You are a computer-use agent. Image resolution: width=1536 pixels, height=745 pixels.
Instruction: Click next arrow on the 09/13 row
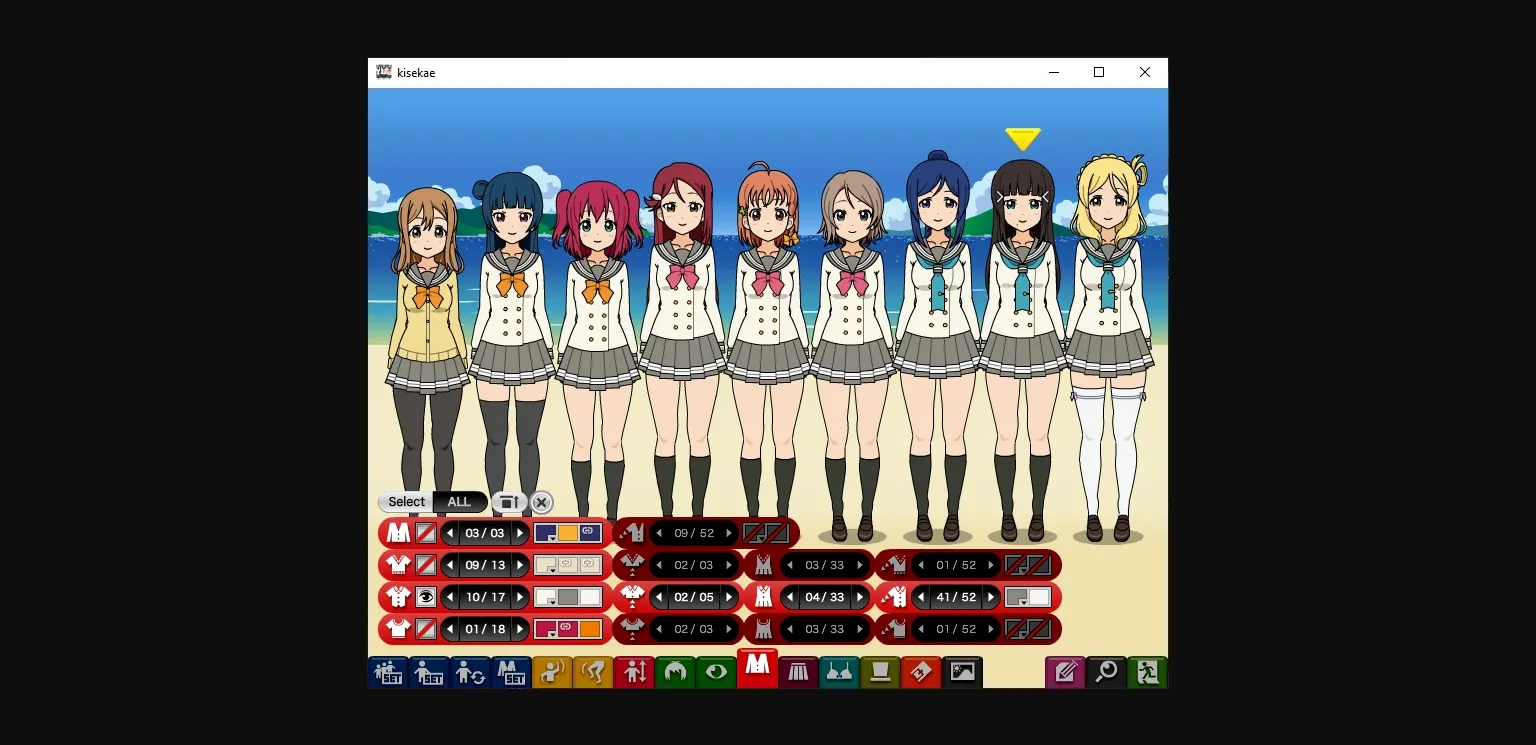(x=520, y=565)
